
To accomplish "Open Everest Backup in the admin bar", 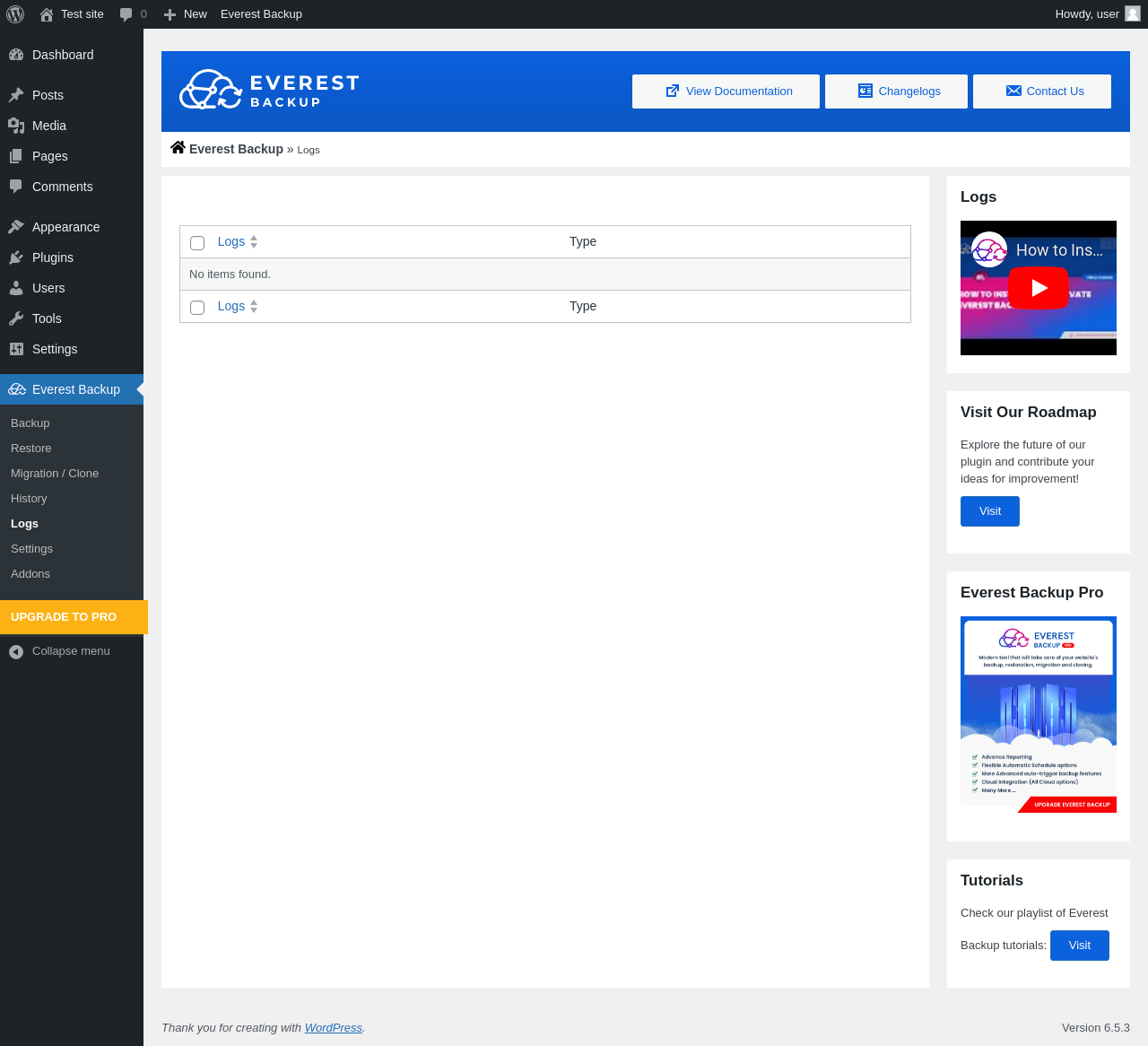I will pos(261,14).
